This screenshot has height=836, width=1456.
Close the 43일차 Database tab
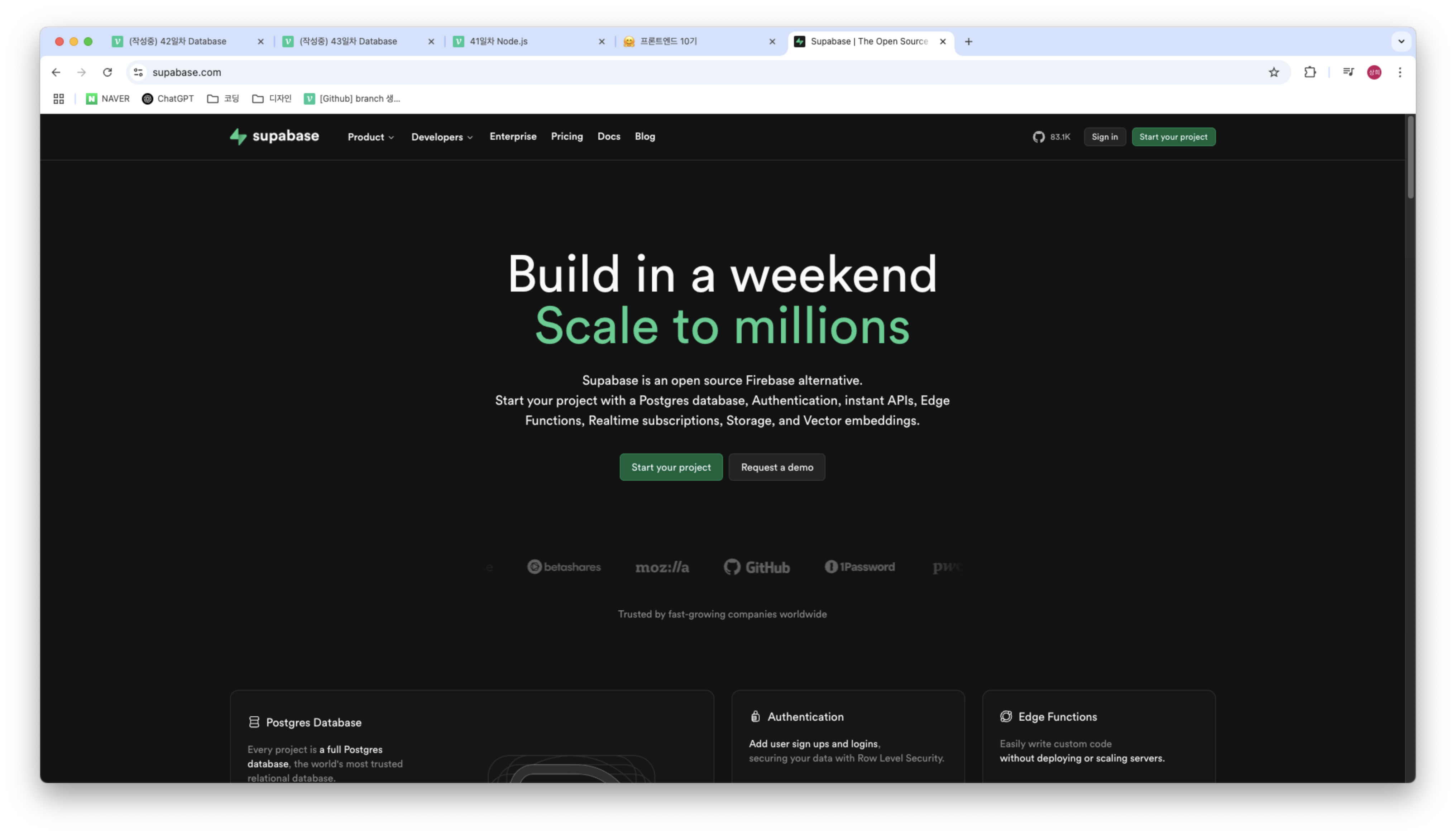[431, 41]
